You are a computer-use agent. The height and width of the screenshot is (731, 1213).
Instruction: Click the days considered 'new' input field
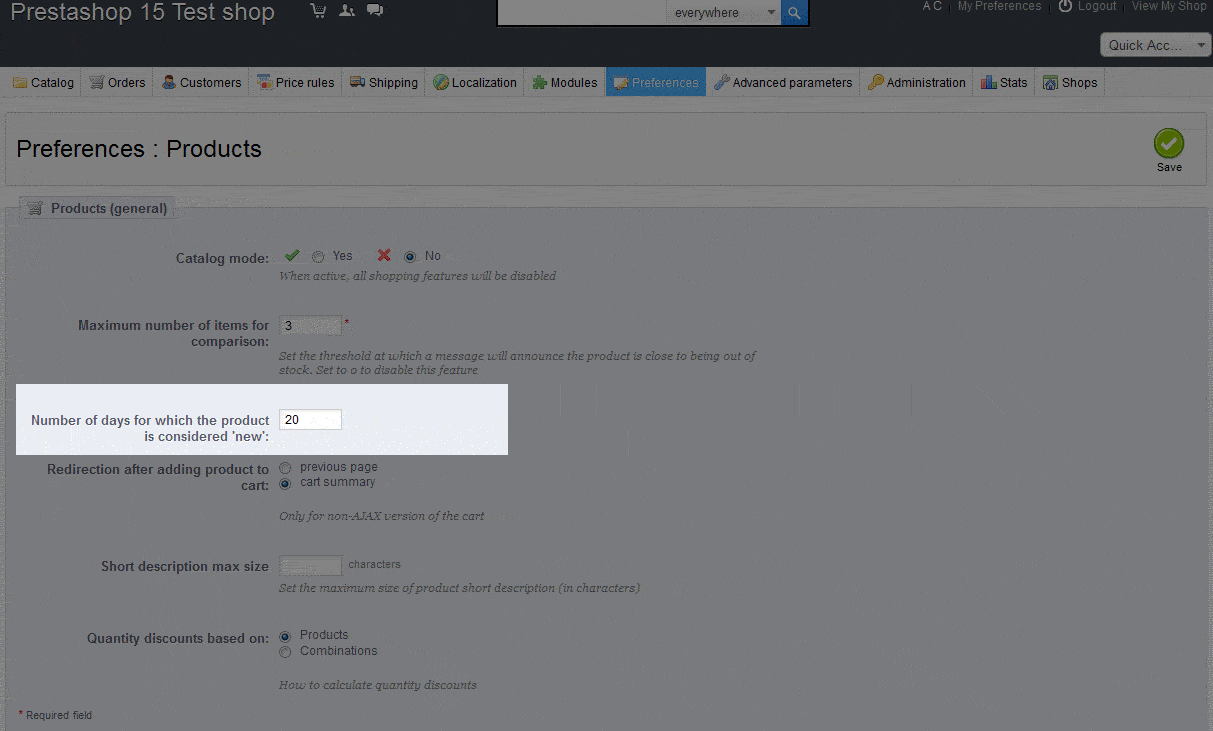tap(310, 420)
